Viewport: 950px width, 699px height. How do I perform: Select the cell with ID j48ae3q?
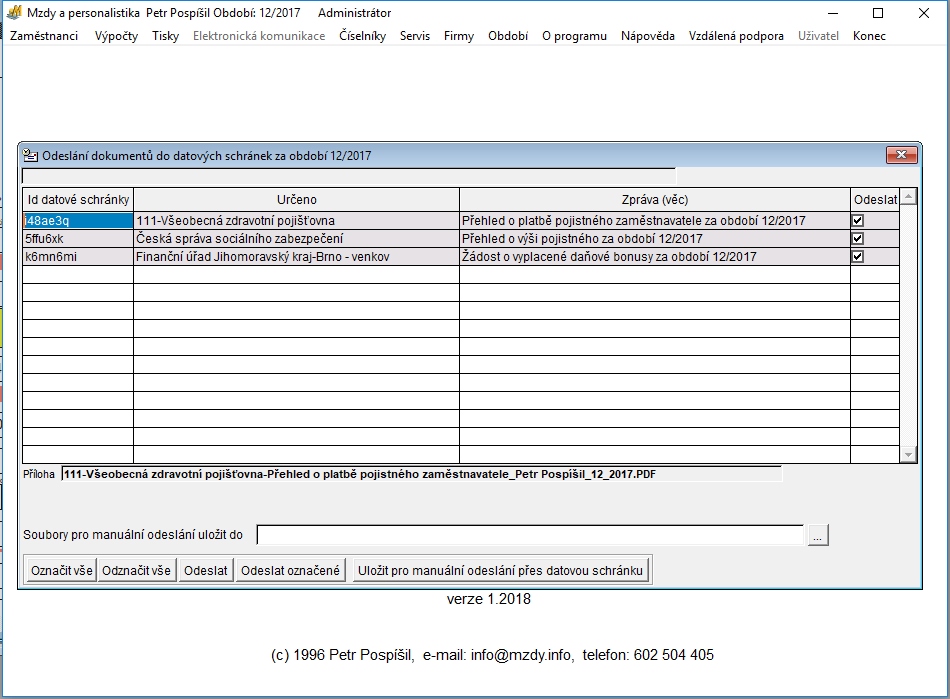(x=78, y=220)
